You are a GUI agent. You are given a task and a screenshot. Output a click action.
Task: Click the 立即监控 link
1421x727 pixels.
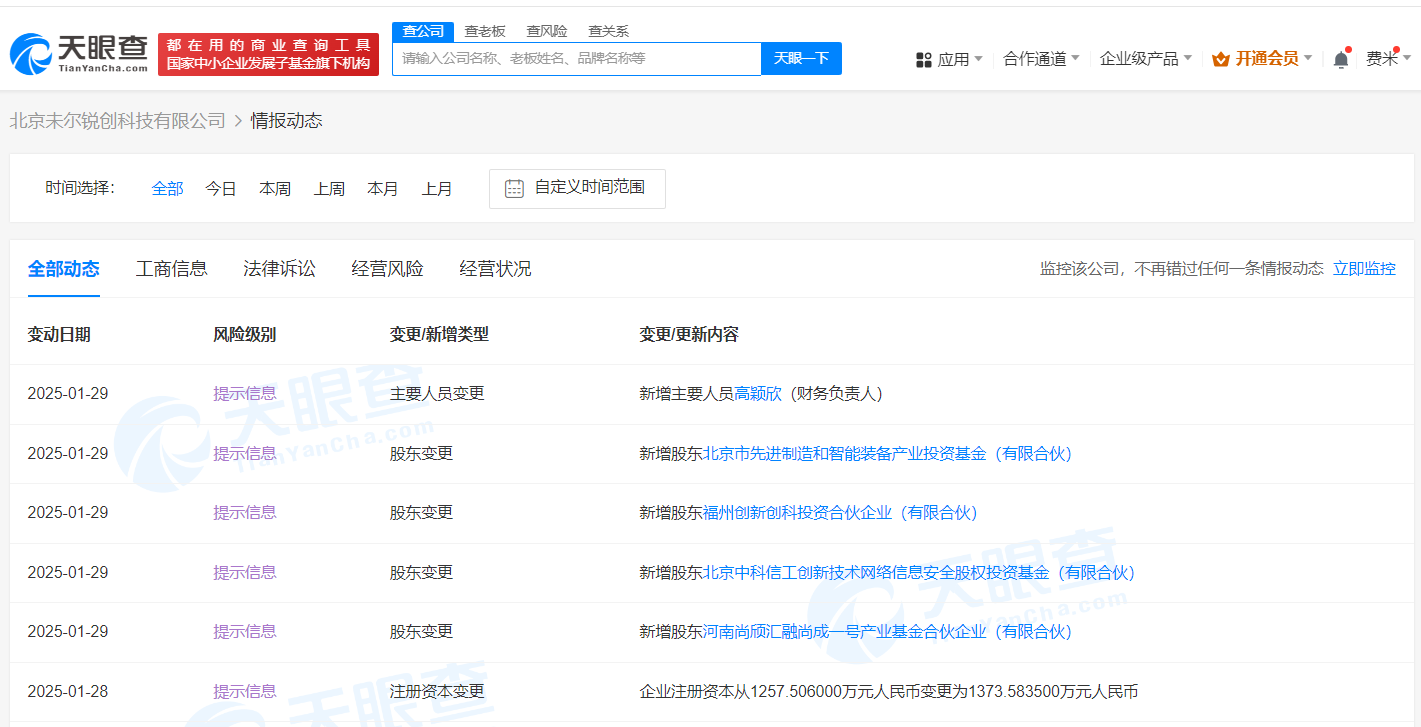coord(1364,268)
